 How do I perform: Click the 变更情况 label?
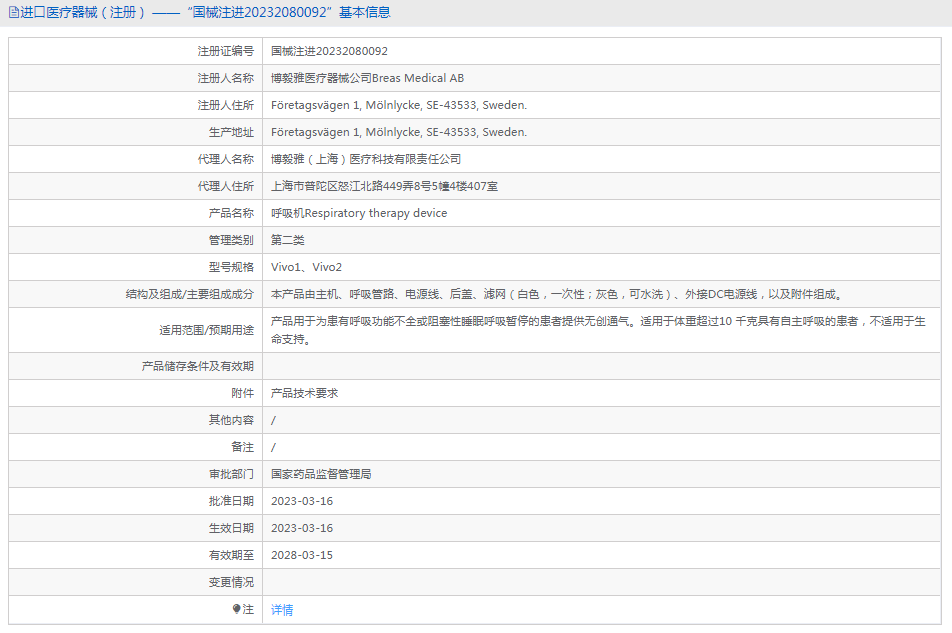point(231,582)
